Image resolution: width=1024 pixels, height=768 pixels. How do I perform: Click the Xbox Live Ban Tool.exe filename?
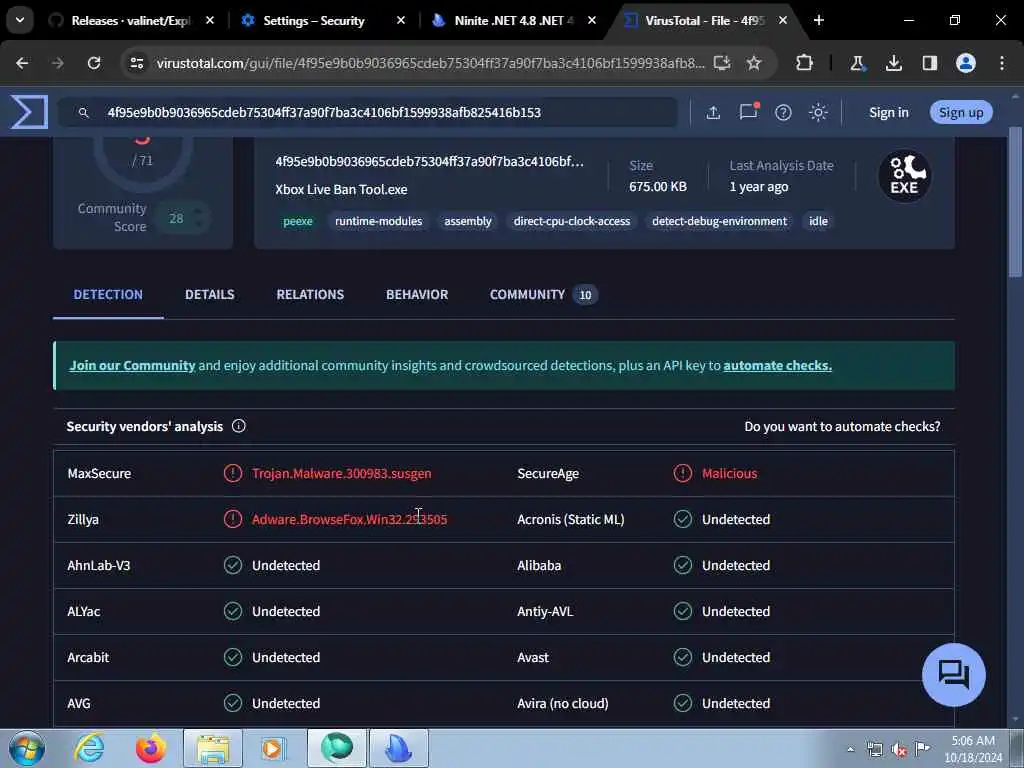pyautogui.click(x=341, y=189)
